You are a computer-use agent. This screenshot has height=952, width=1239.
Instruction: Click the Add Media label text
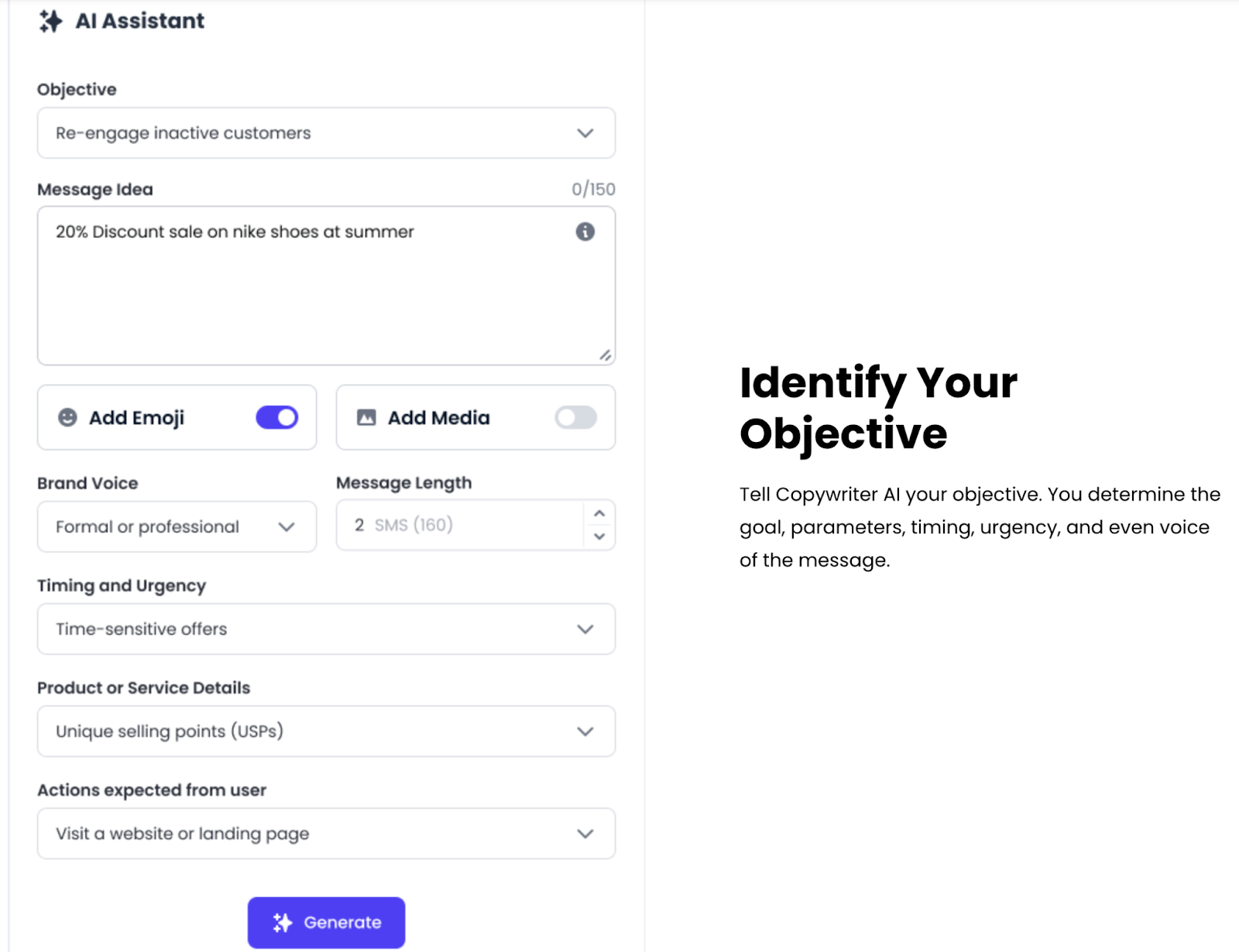tap(438, 418)
